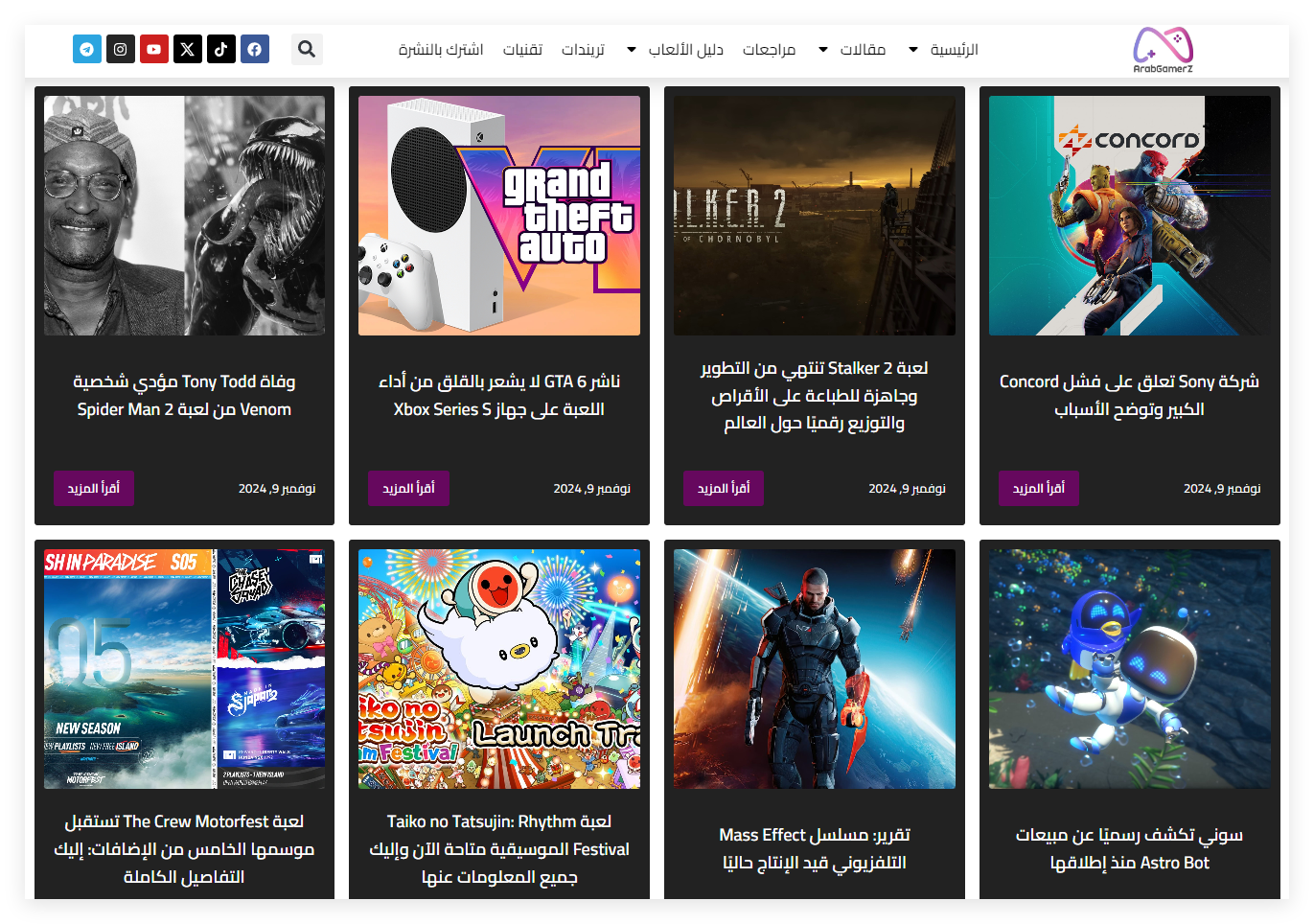Open the TikTok social icon

(221, 49)
